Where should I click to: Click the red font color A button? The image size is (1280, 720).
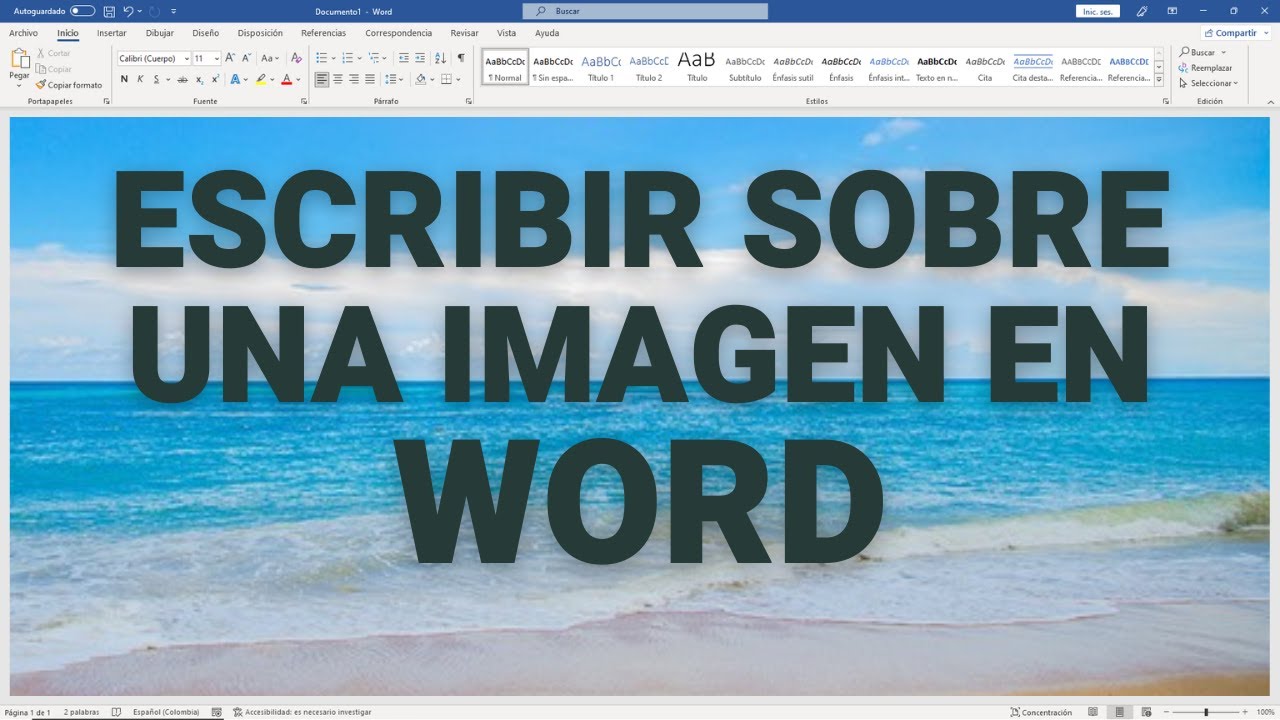coord(286,79)
